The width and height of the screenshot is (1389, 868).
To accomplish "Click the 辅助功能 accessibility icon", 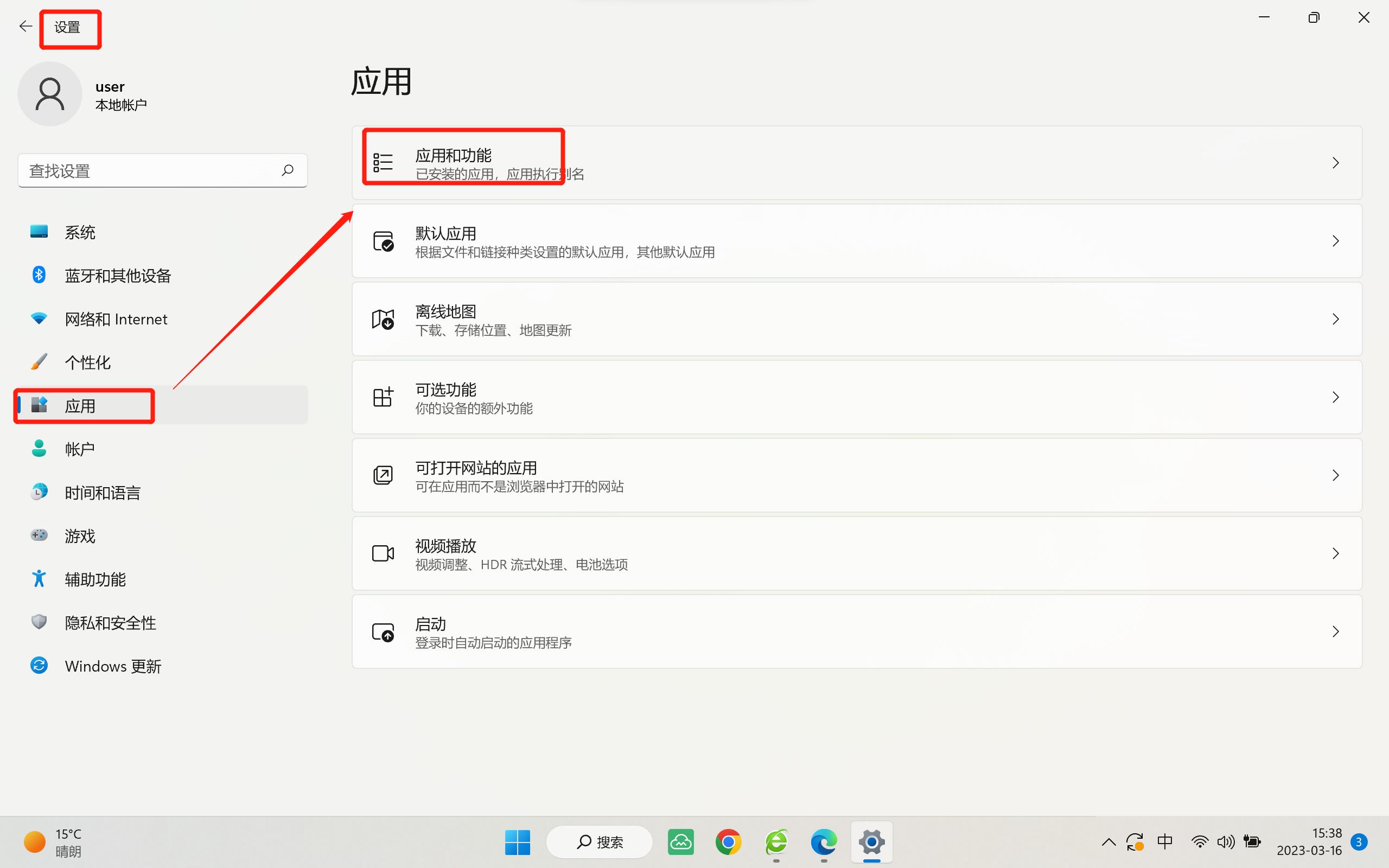I will pos(38,579).
